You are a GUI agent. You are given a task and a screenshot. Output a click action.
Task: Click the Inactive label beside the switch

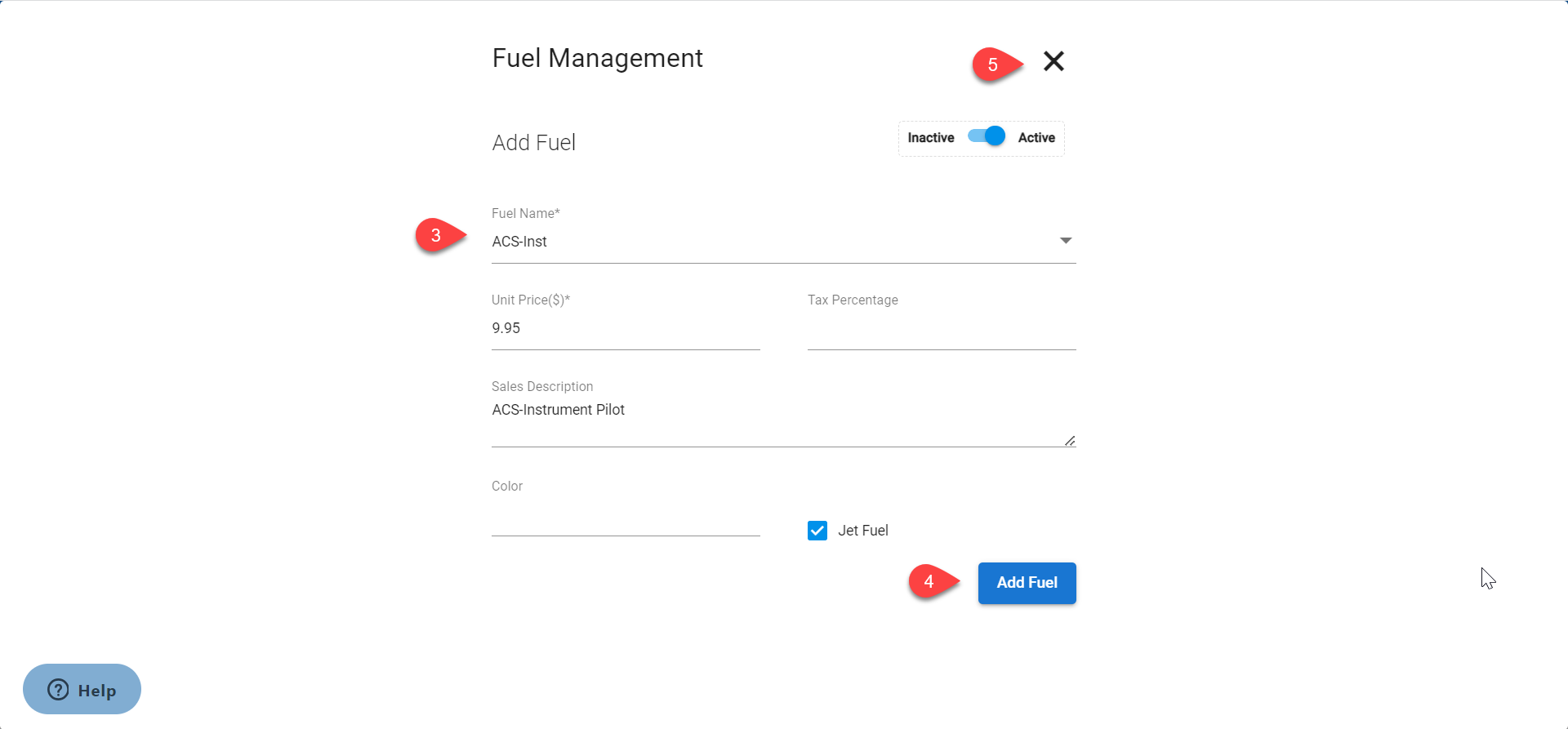click(930, 138)
